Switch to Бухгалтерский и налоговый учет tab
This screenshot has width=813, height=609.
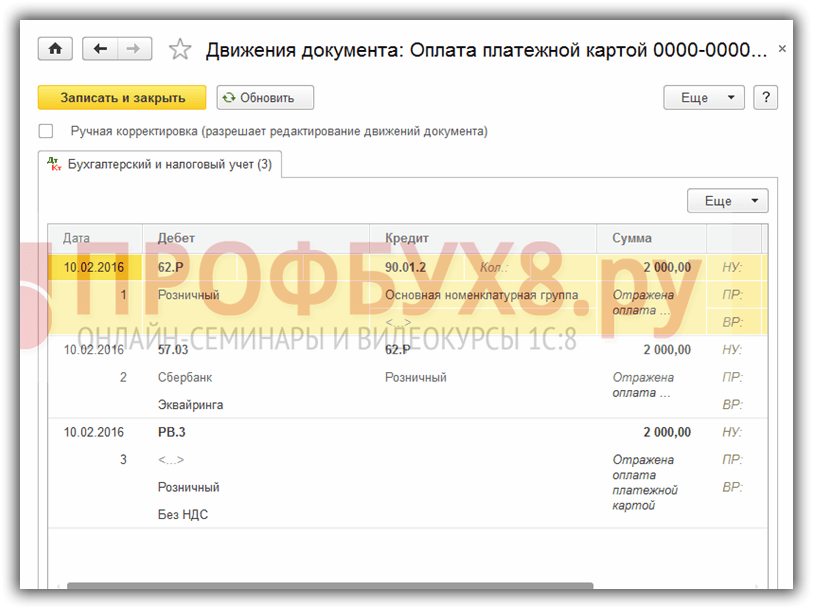pyautogui.click(x=168, y=164)
